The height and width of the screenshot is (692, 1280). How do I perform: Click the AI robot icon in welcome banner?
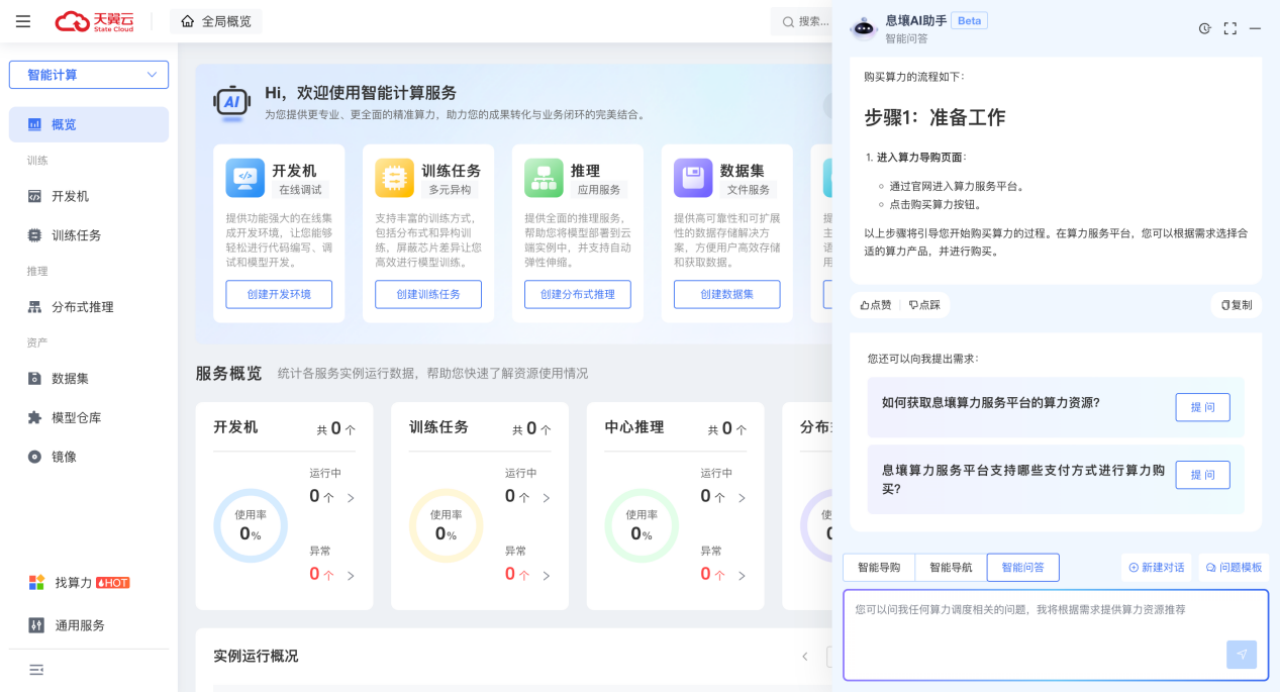coord(232,103)
